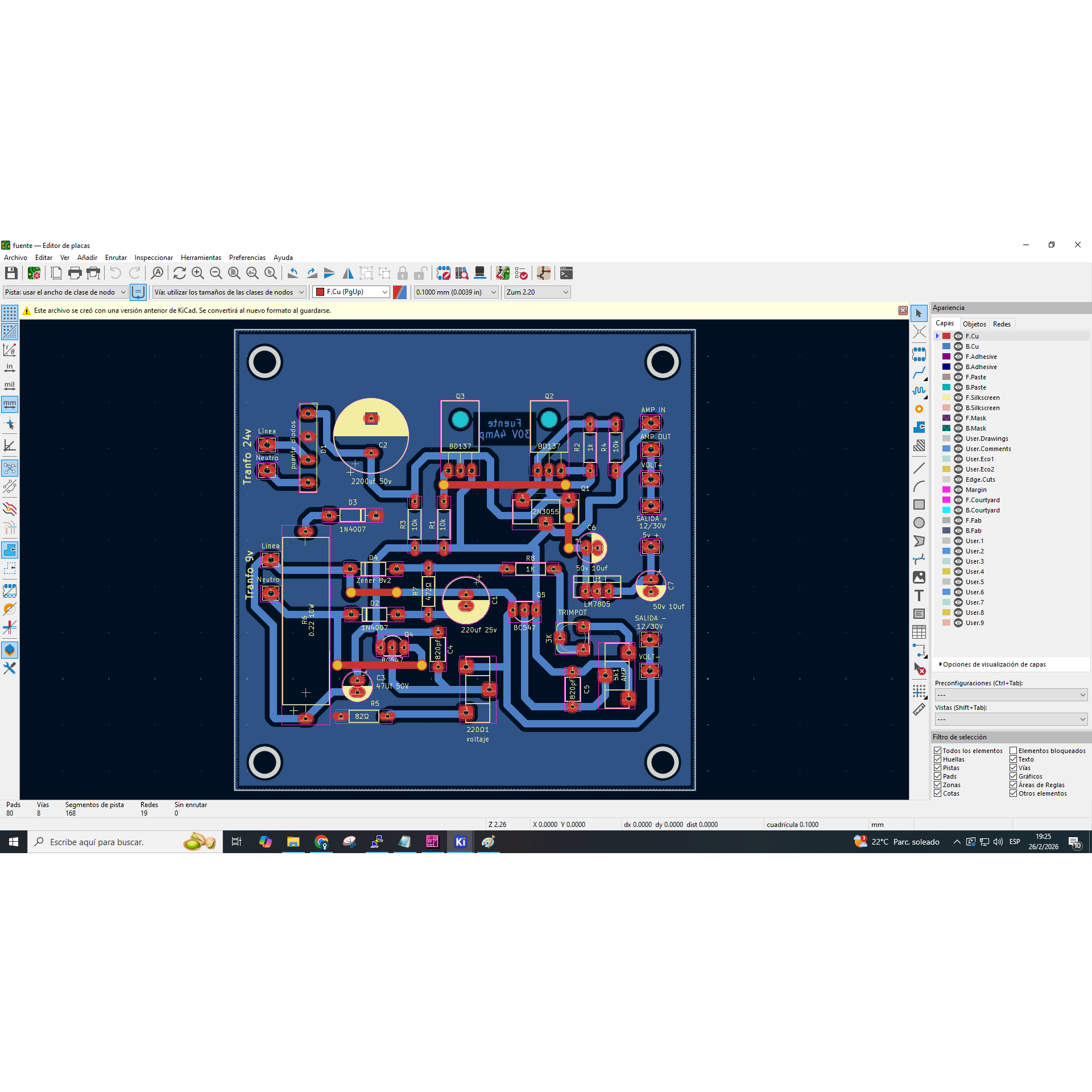Open the scripting console icon
This screenshot has height=1092, width=1092.
(x=566, y=274)
